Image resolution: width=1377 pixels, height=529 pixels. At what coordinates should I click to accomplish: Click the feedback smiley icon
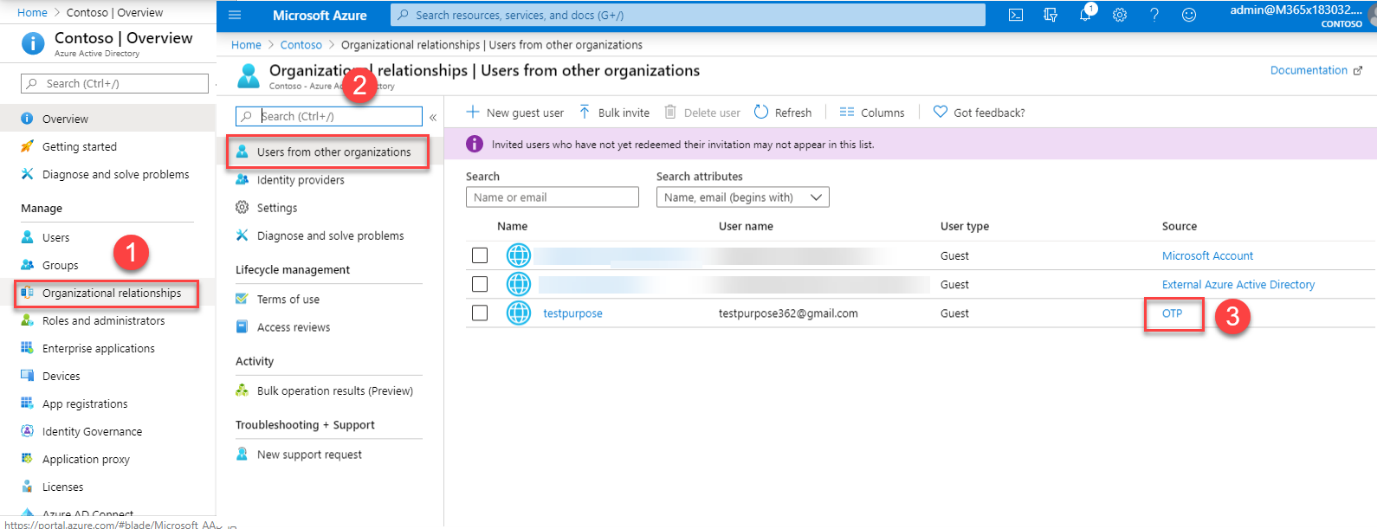tap(1189, 15)
